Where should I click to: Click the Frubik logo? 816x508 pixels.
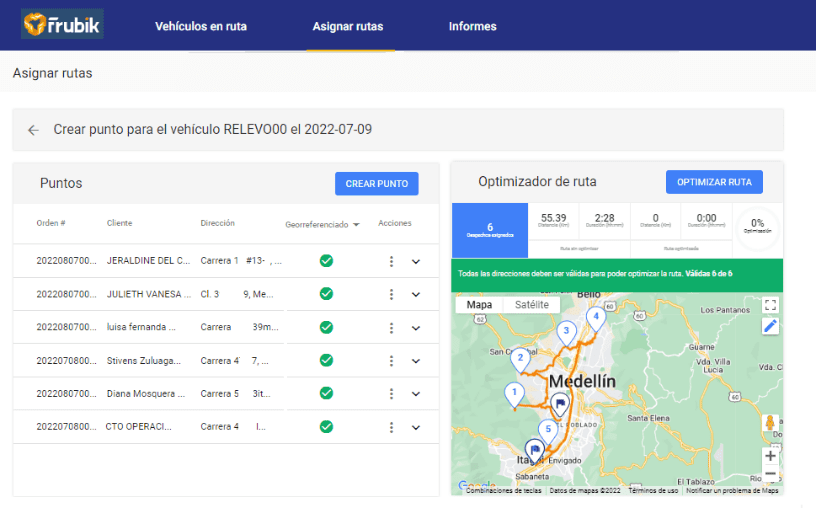[62, 25]
